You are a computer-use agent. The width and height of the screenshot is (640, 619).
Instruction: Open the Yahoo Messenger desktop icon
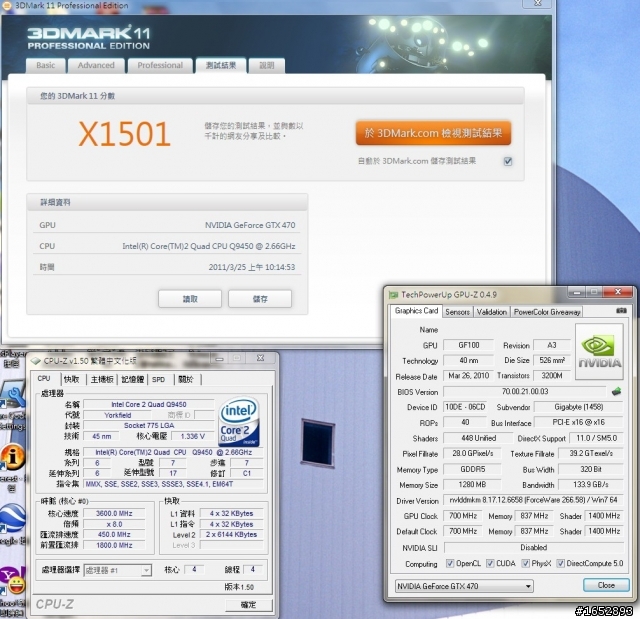(12, 581)
